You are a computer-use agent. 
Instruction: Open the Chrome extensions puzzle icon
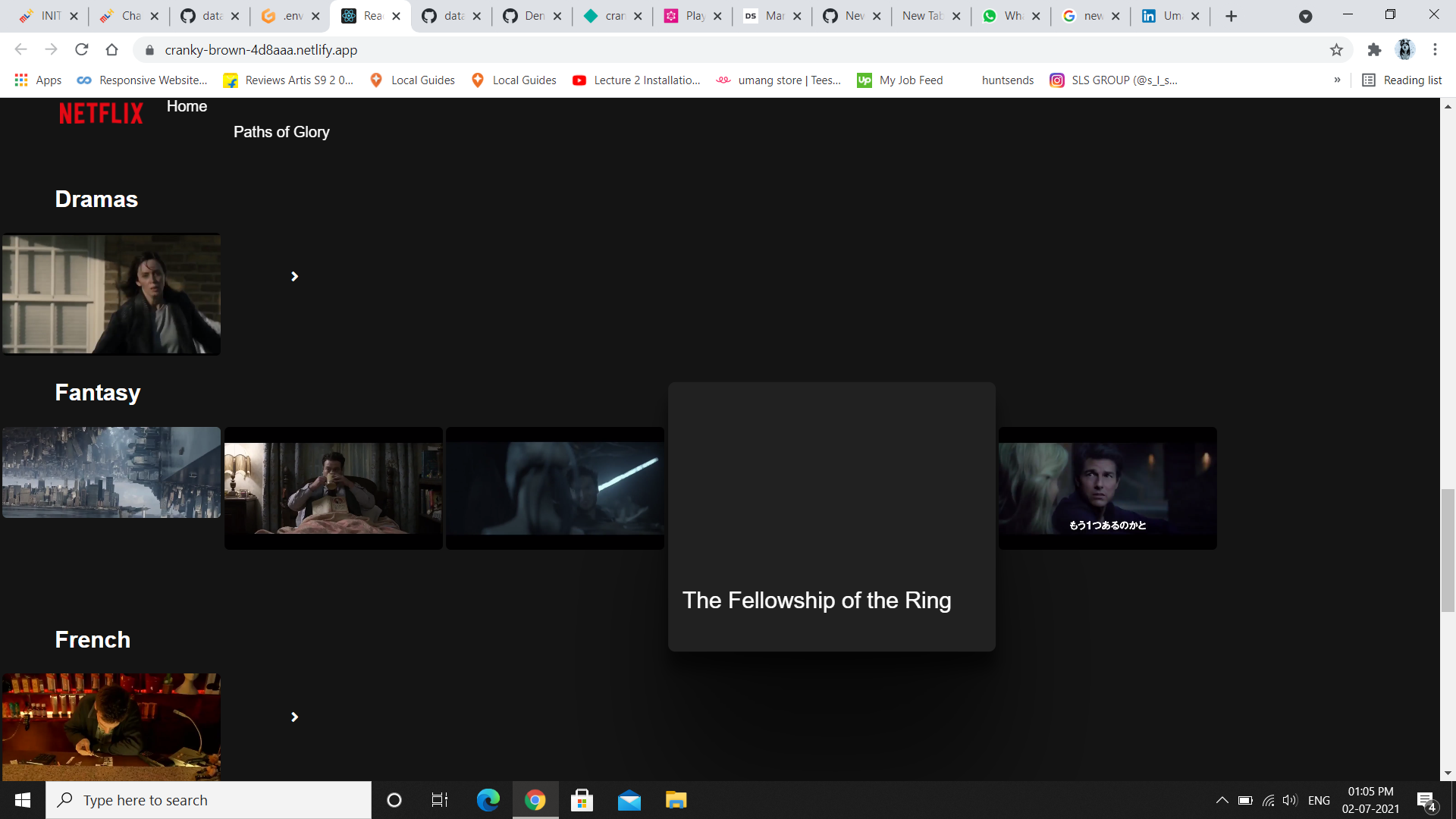(1374, 49)
